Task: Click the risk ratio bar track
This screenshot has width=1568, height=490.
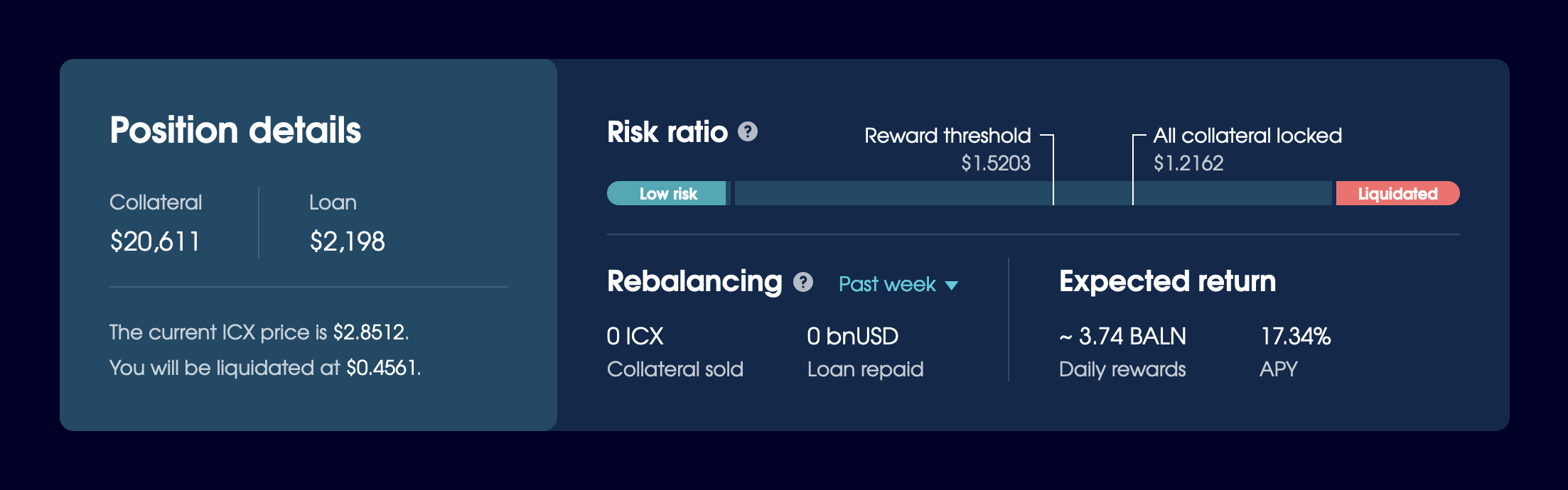Action: tap(1033, 193)
